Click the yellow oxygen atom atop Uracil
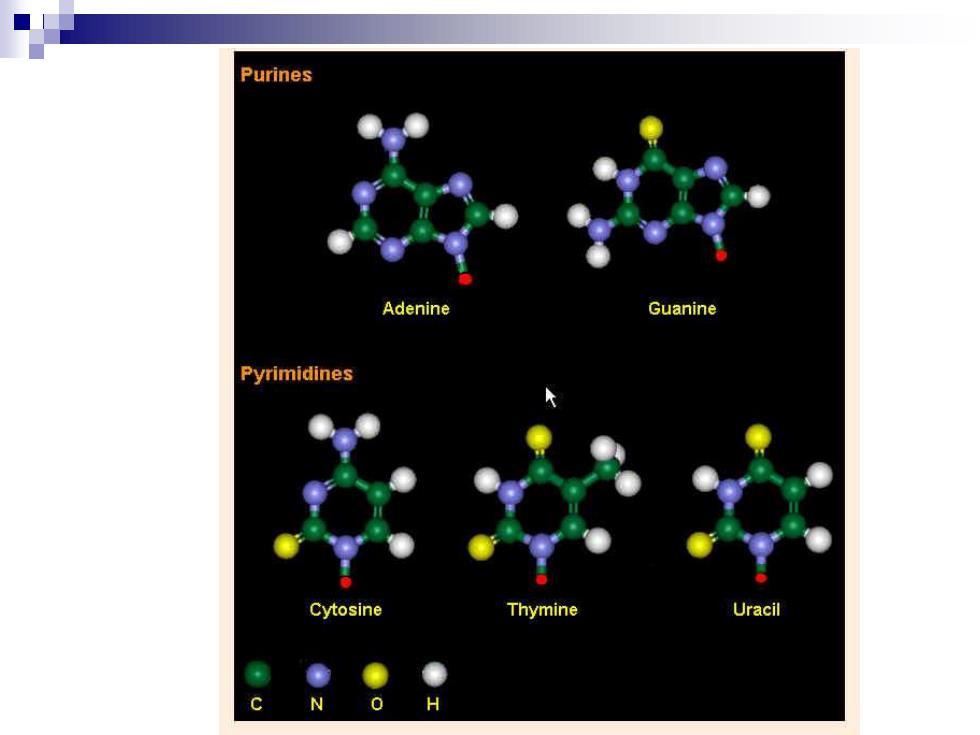 pyautogui.click(x=758, y=437)
